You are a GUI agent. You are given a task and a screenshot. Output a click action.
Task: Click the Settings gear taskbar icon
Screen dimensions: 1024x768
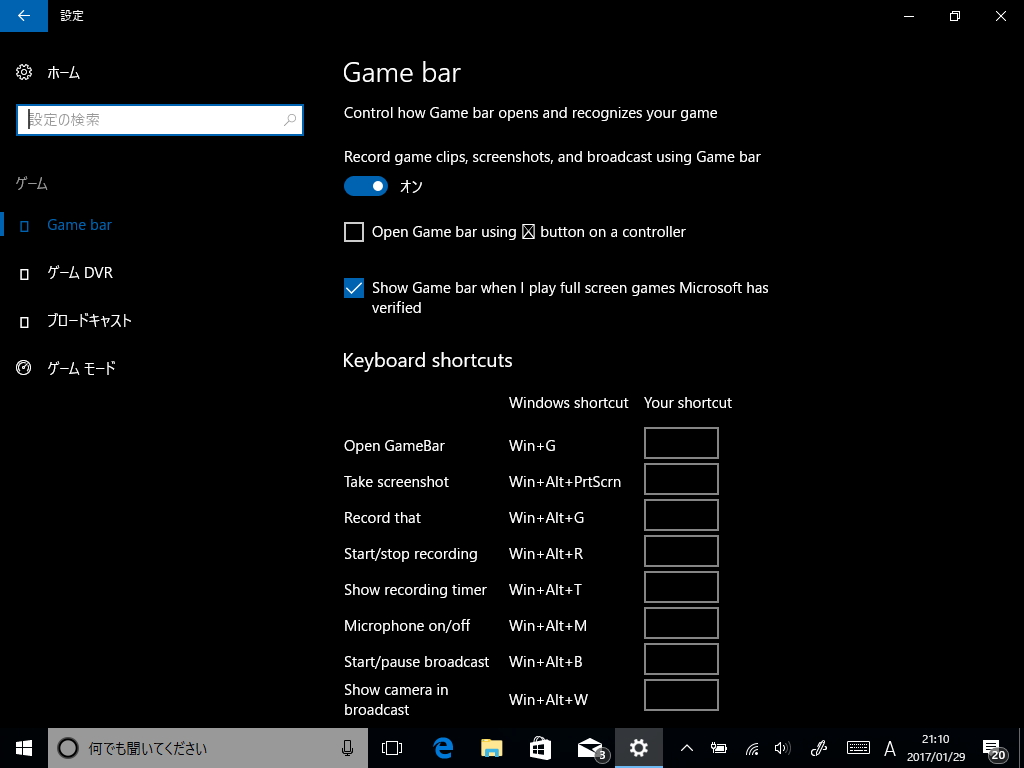coord(639,748)
